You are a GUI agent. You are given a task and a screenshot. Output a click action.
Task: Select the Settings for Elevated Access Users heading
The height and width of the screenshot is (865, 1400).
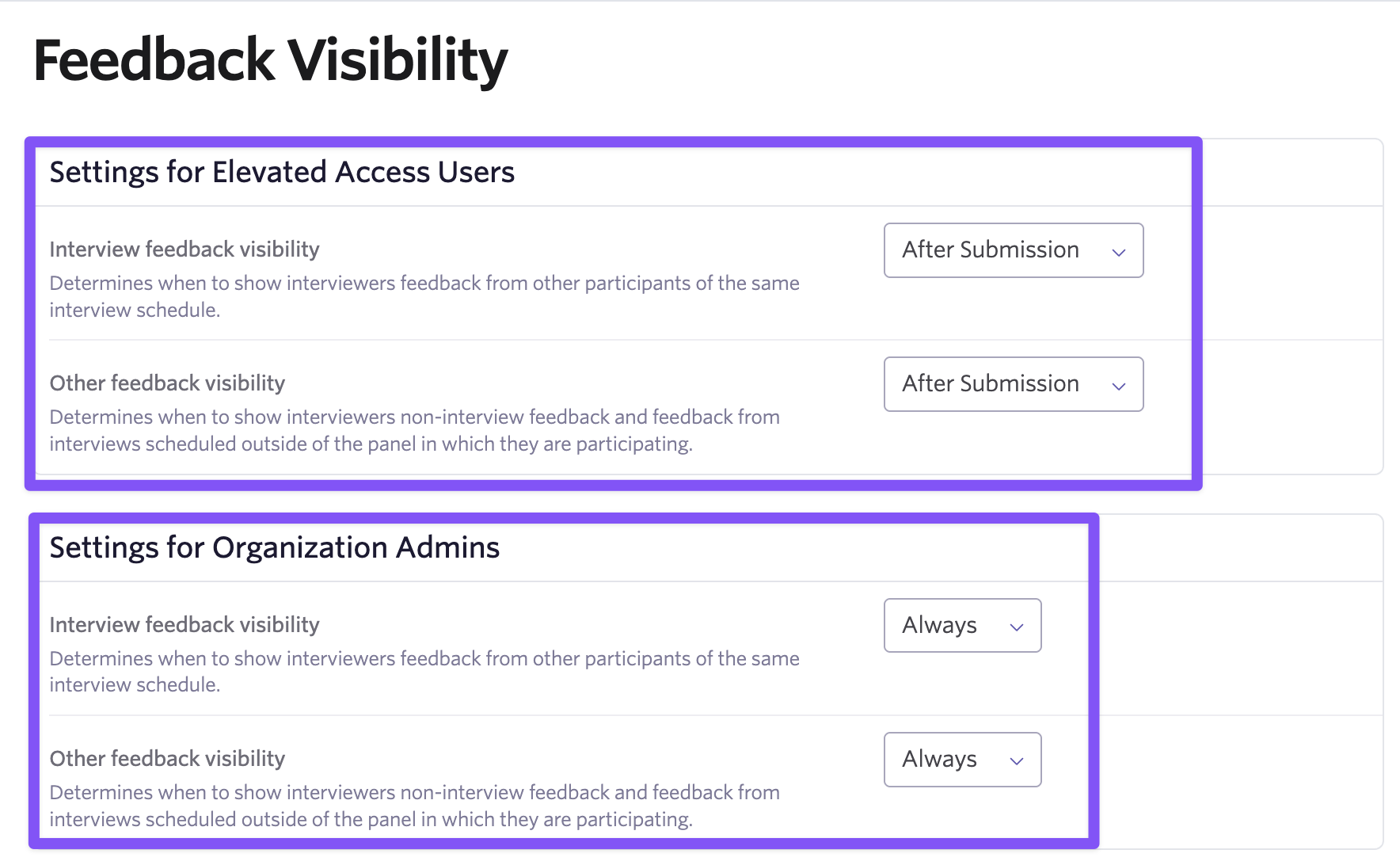(282, 173)
